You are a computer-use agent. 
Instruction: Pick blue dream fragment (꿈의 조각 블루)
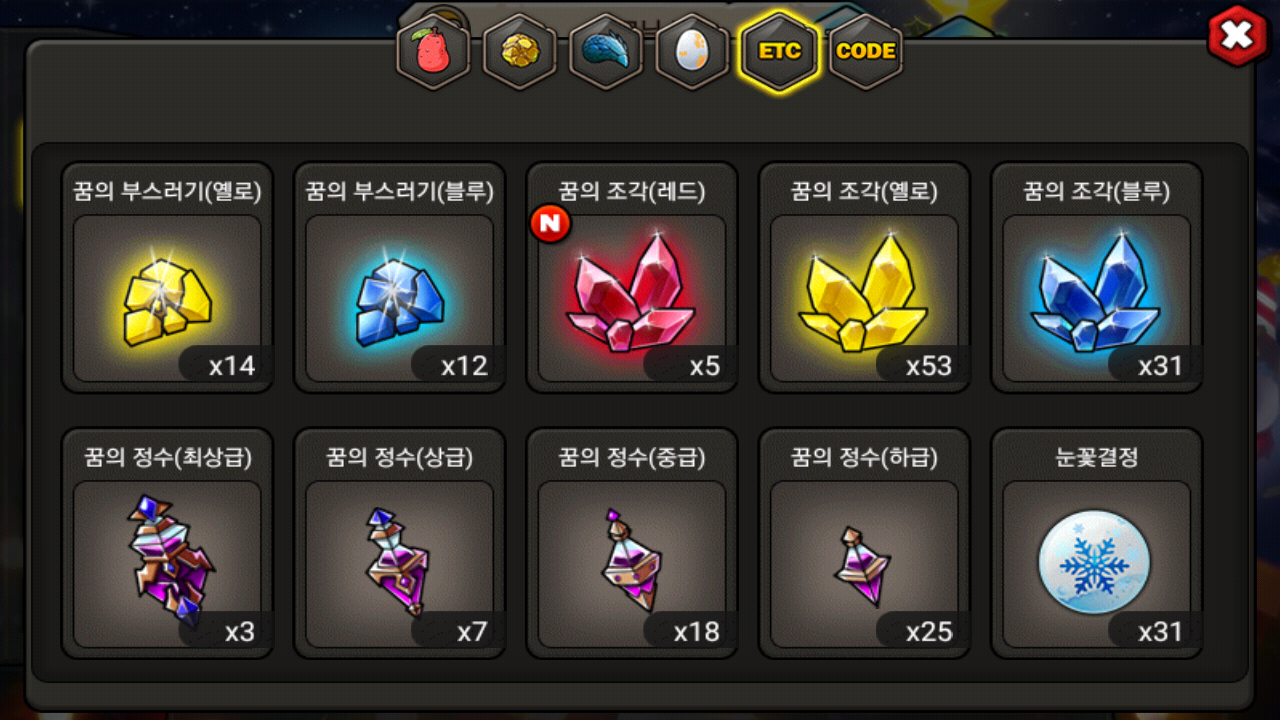click(1096, 278)
